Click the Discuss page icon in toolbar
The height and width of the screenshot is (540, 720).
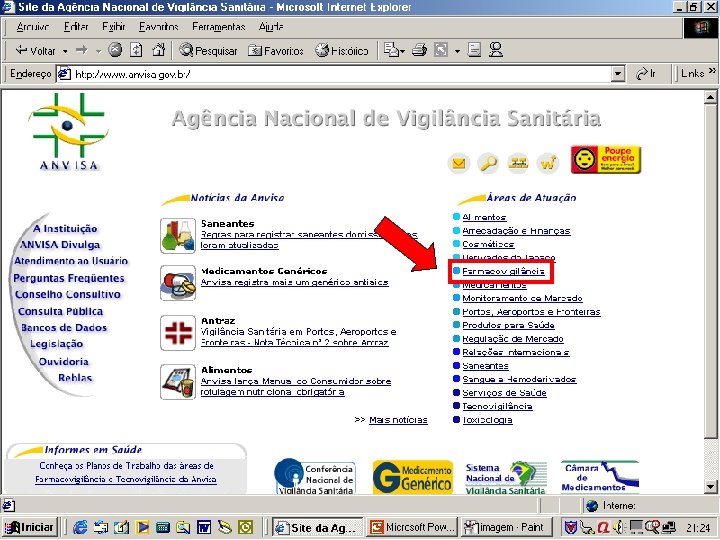tap(474, 50)
